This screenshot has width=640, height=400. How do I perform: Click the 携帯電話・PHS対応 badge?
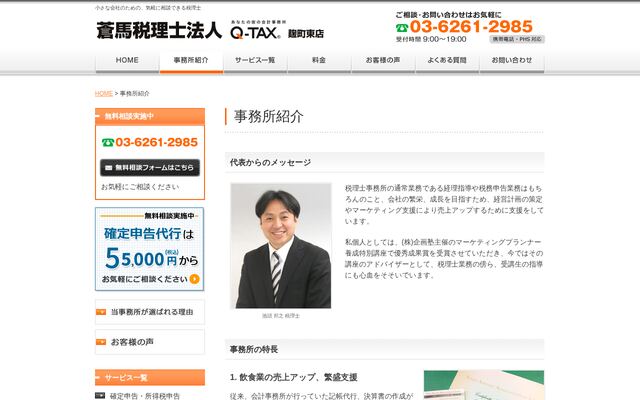coord(517,39)
